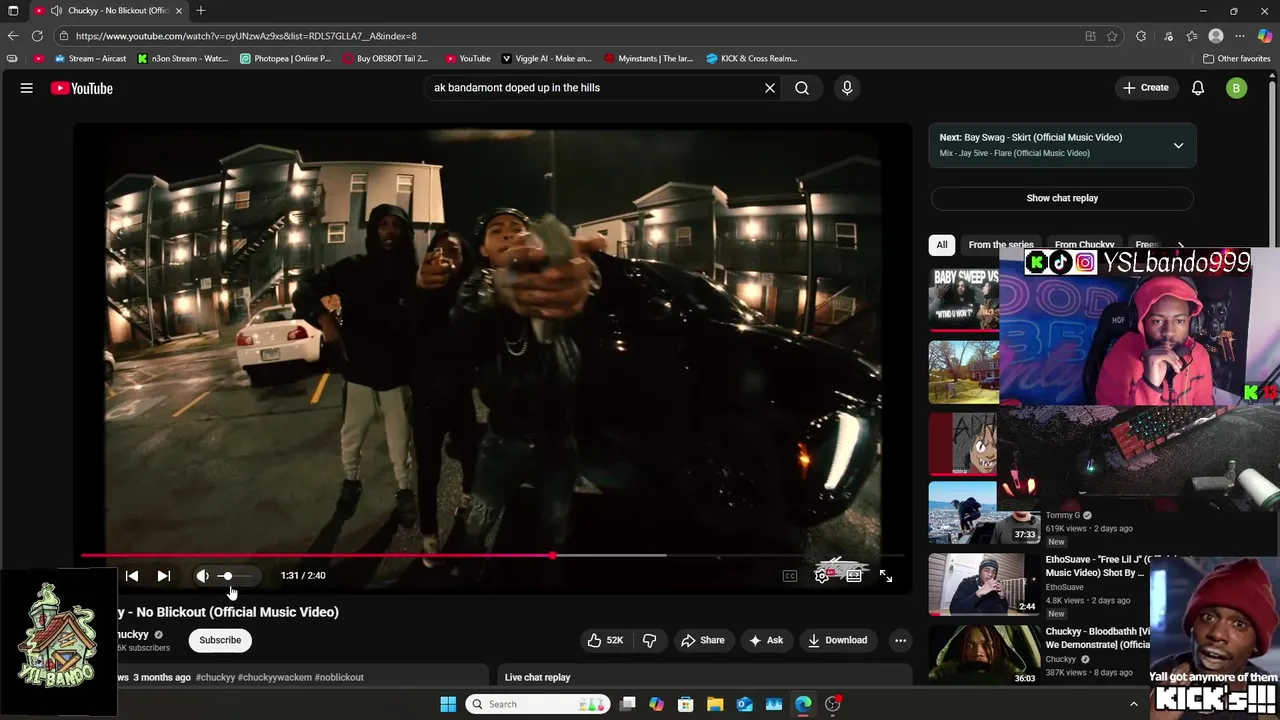The image size is (1280, 720).
Task: Open YouTube notifications bell
Action: [x=1198, y=88]
